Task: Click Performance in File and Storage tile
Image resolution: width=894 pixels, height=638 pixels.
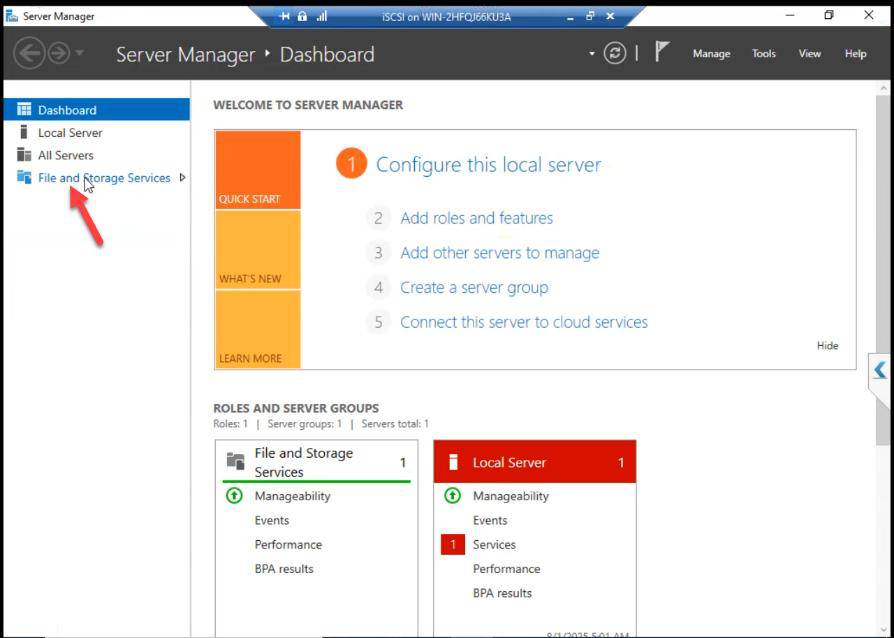Action: coord(288,544)
